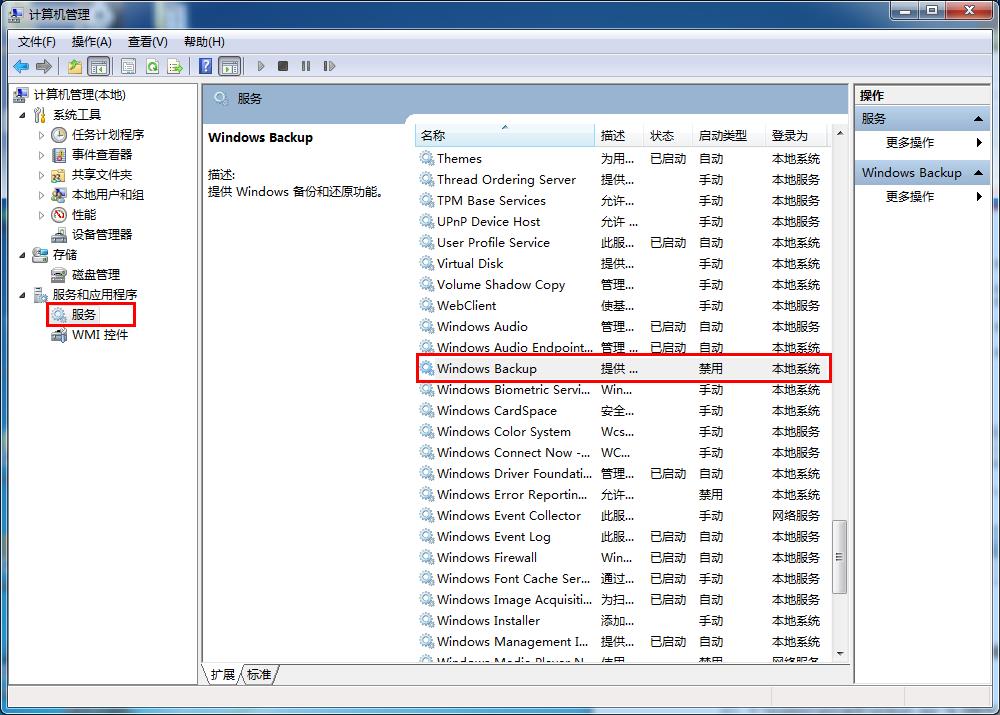Viewport: 1000px width, 715px height.
Task: Click the Up one level folder icon
Action: 75,66
